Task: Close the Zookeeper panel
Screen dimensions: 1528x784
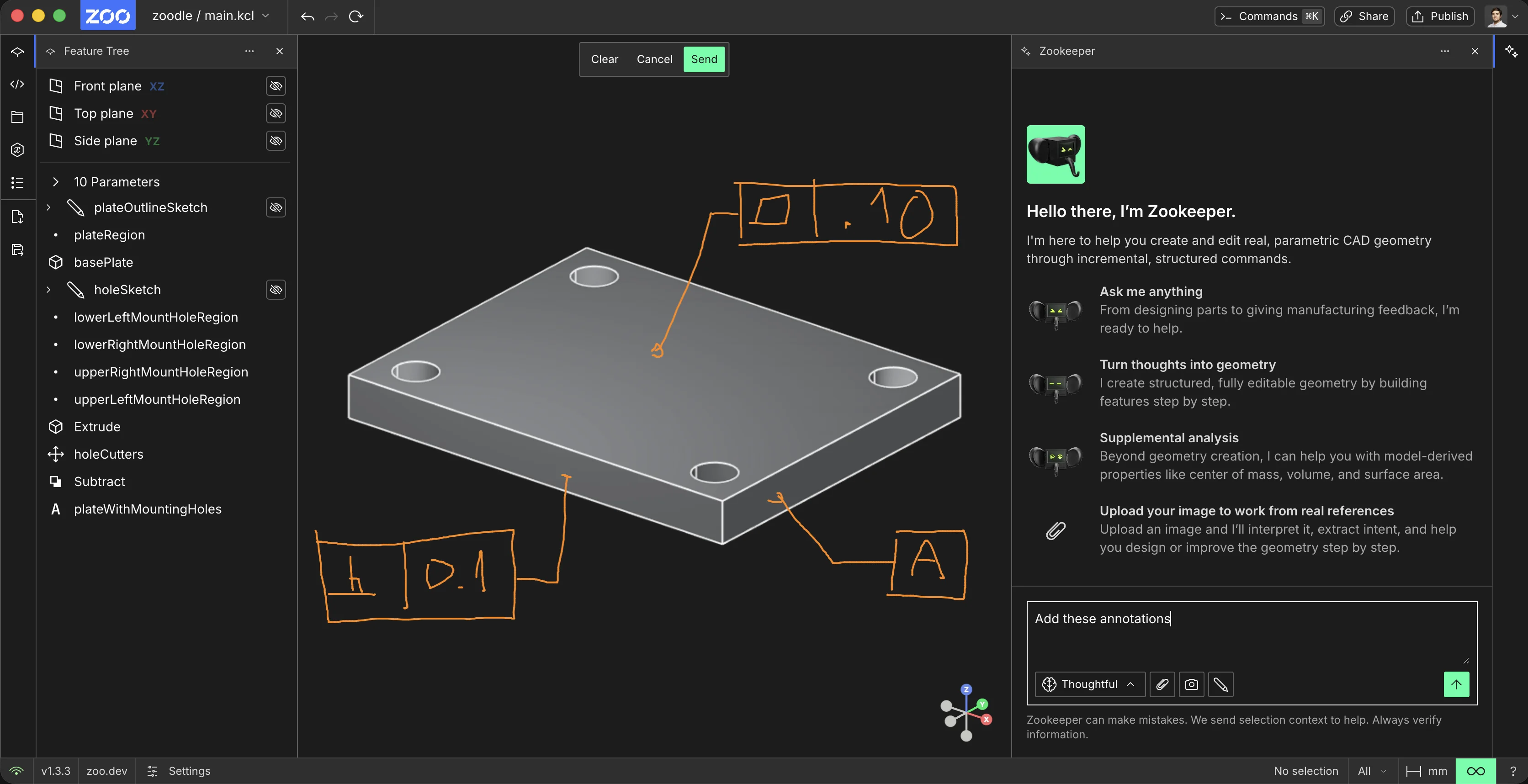Action: [x=1475, y=51]
